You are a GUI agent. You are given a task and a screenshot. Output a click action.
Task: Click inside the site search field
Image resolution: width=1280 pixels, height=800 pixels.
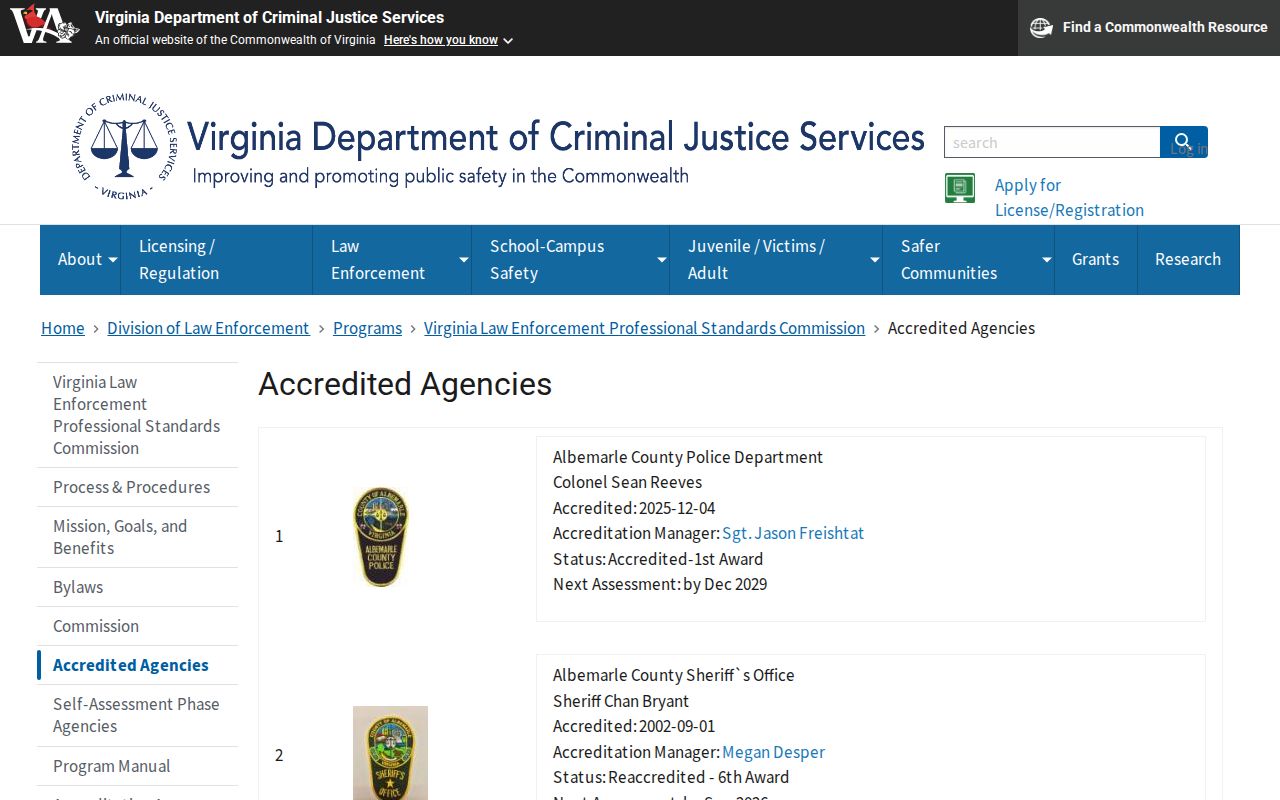(1052, 142)
